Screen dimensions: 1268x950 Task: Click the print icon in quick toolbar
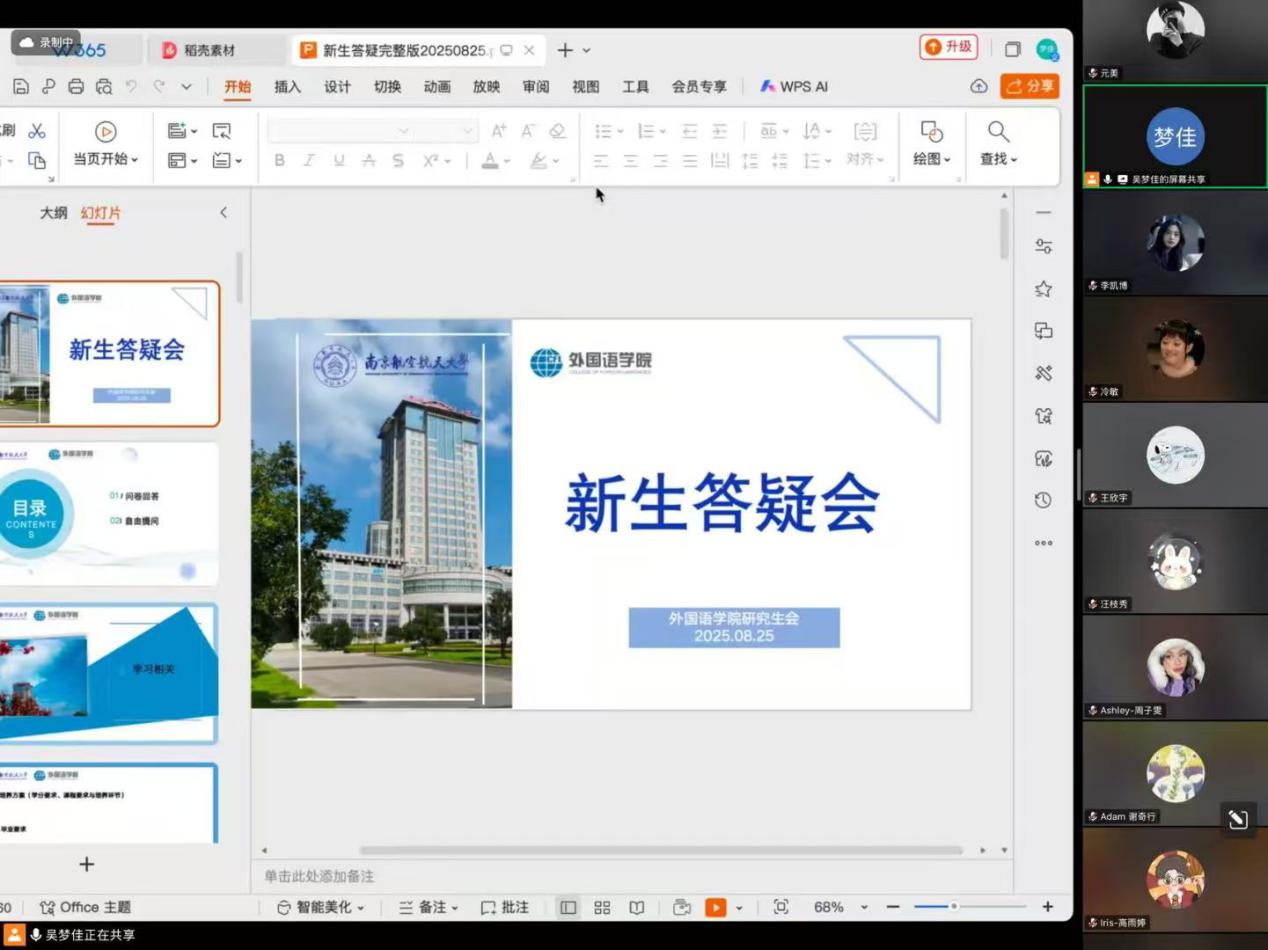[76, 87]
